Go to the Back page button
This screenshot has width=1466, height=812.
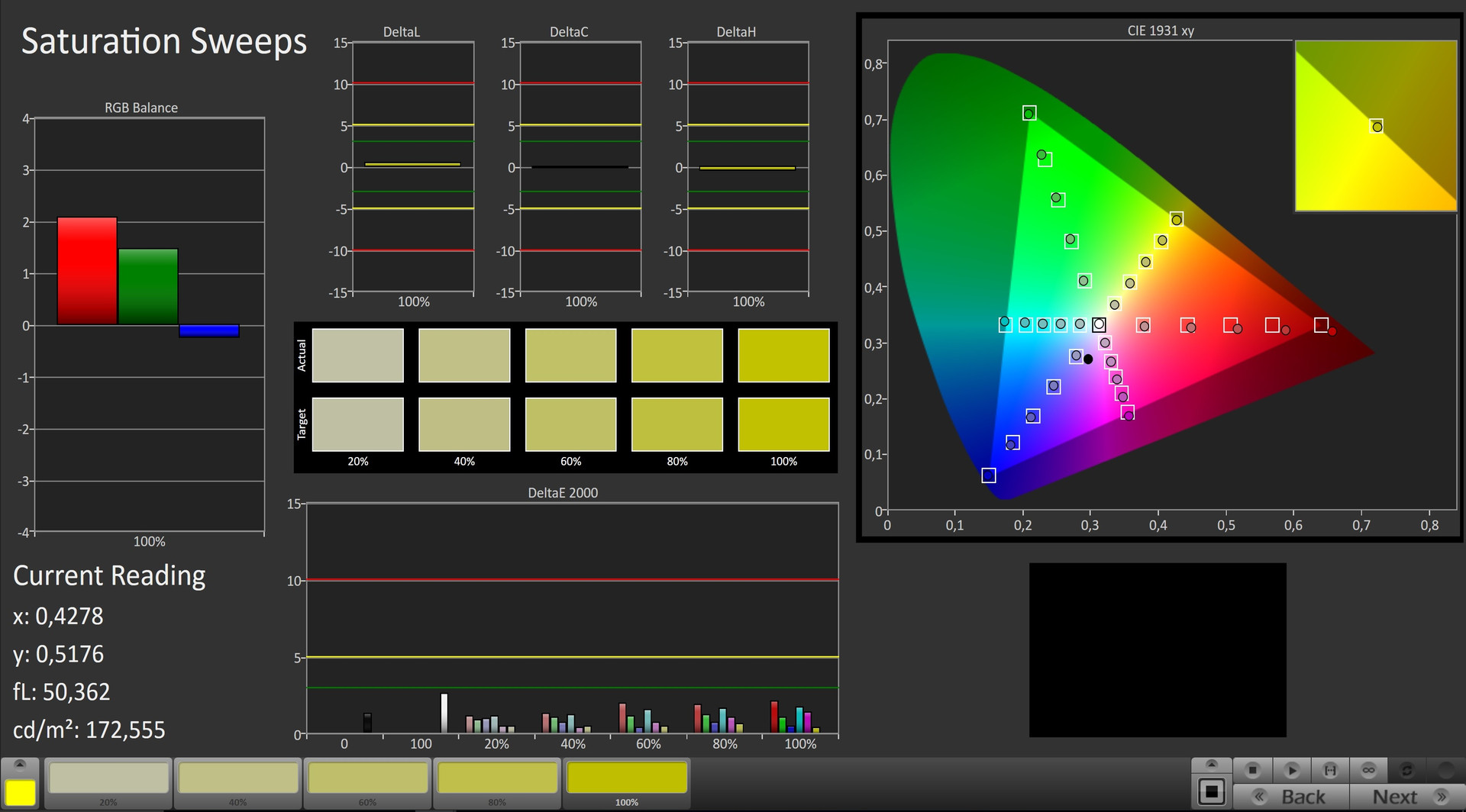tap(1303, 797)
